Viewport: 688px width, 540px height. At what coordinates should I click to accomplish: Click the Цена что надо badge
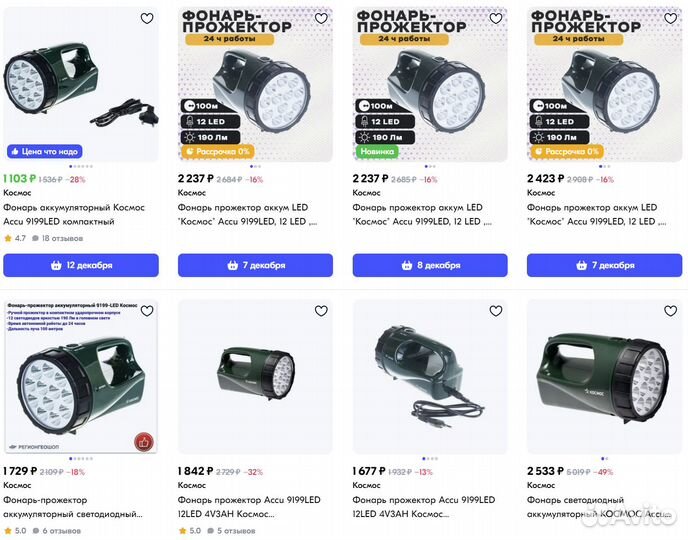[44, 151]
